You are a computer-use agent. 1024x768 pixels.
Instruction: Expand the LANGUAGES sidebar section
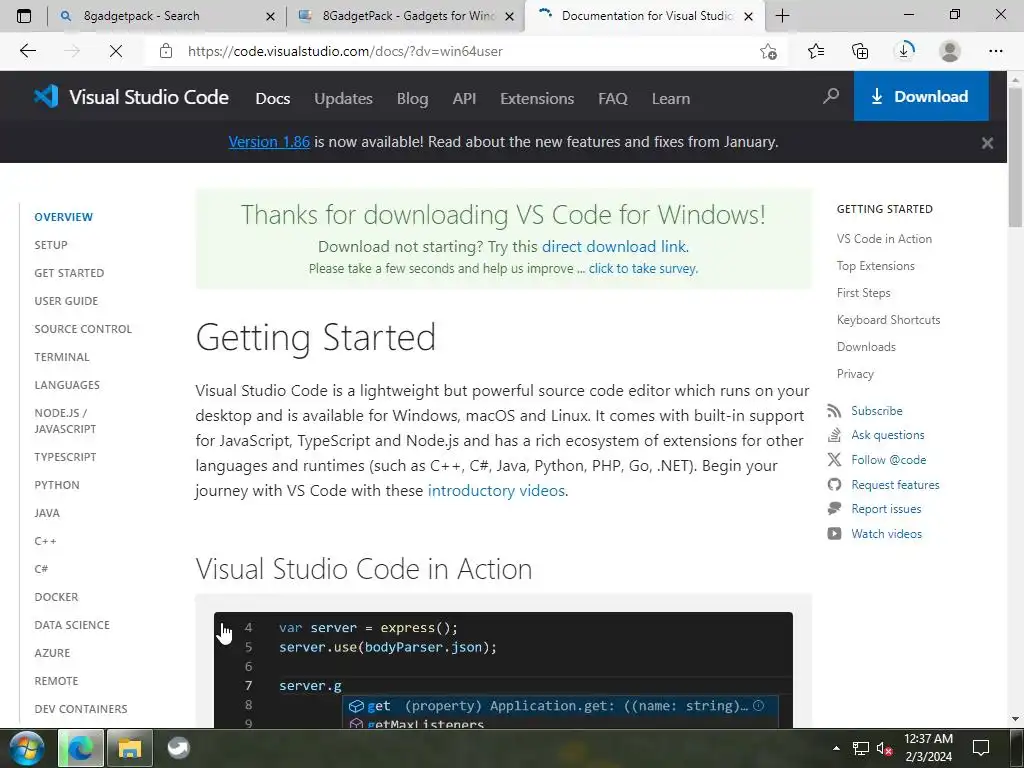coord(67,385)
